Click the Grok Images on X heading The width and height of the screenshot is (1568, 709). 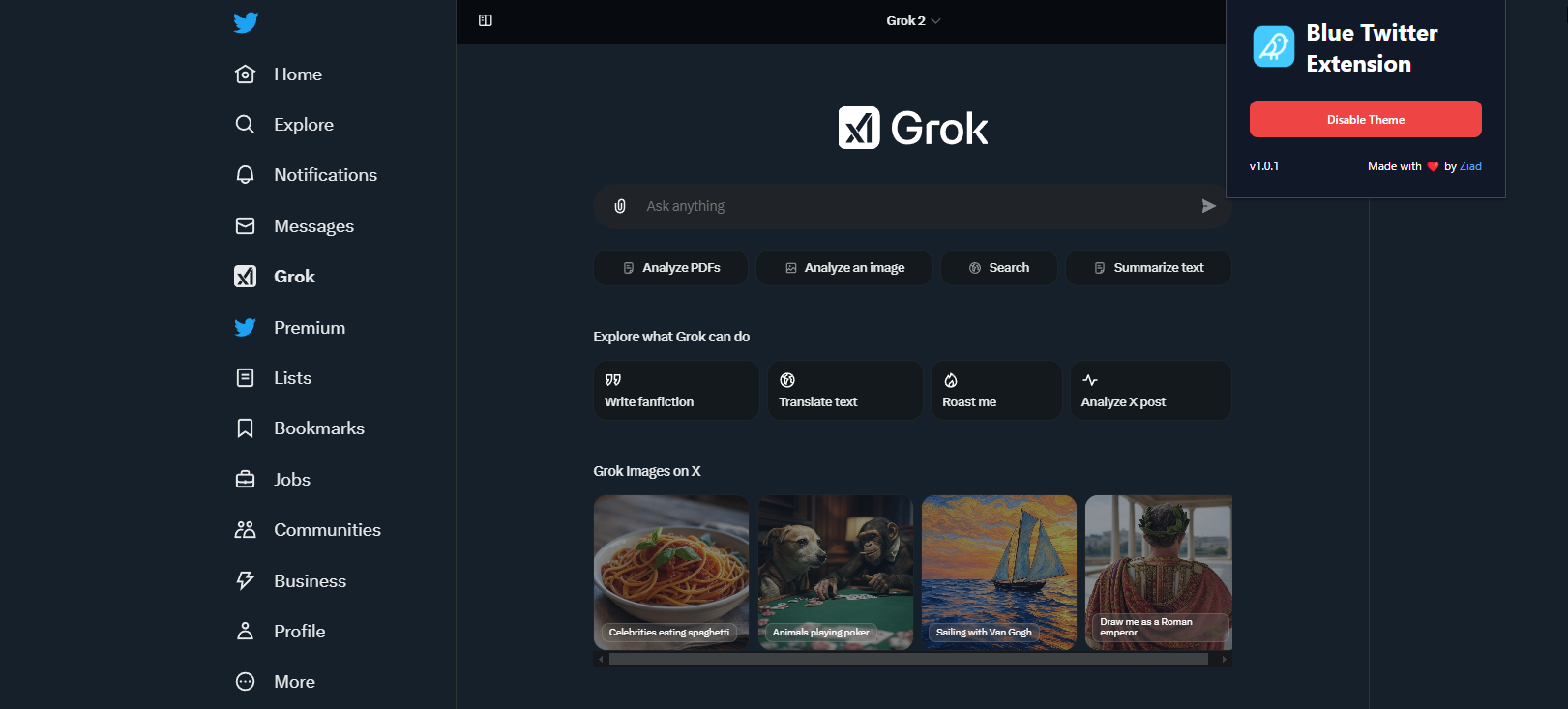[647, 471]
